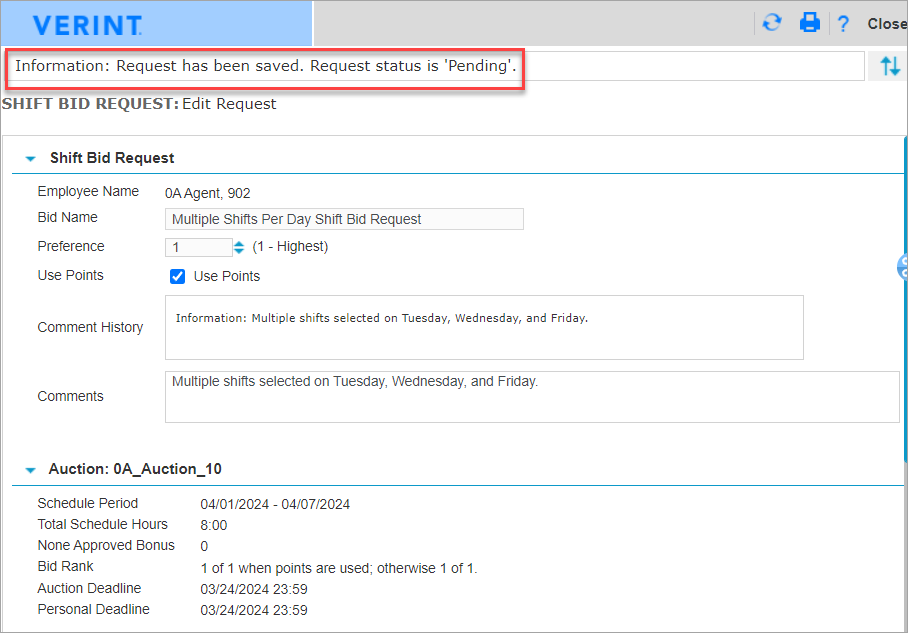Click into the Bid Name text field
The image size is (908, 633).
343,219
